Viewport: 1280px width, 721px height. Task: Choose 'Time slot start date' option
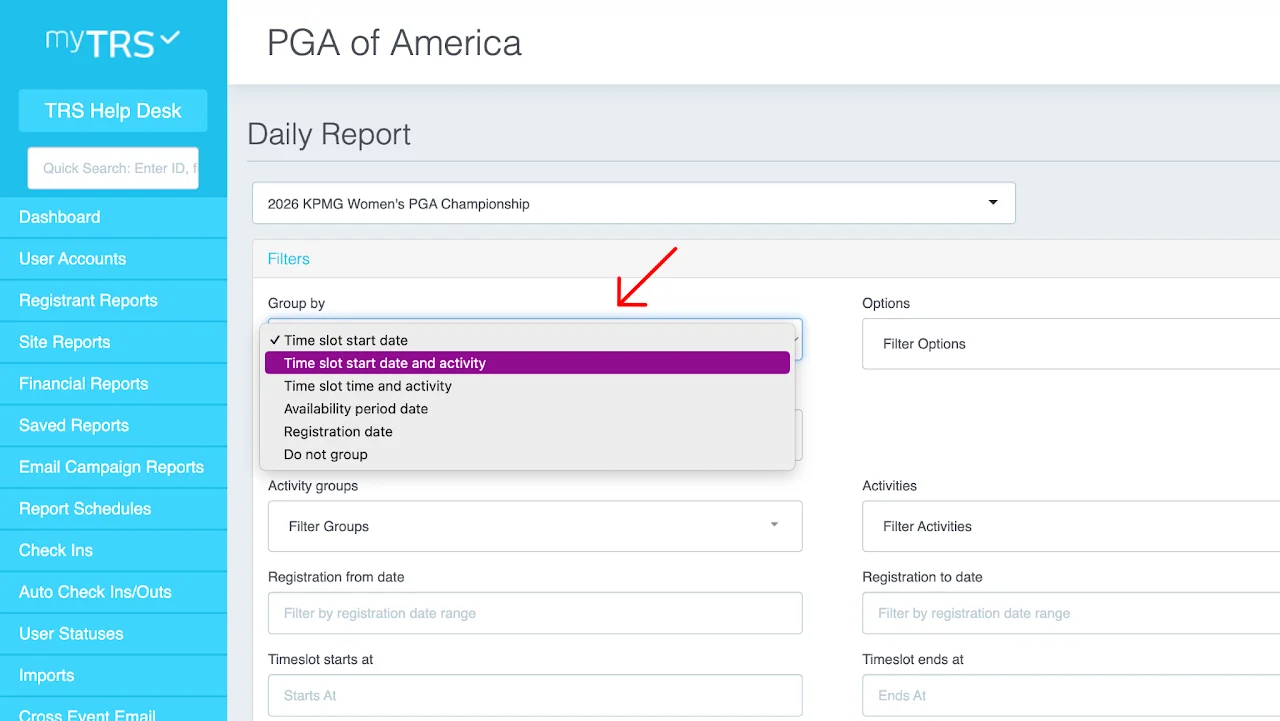527,340
